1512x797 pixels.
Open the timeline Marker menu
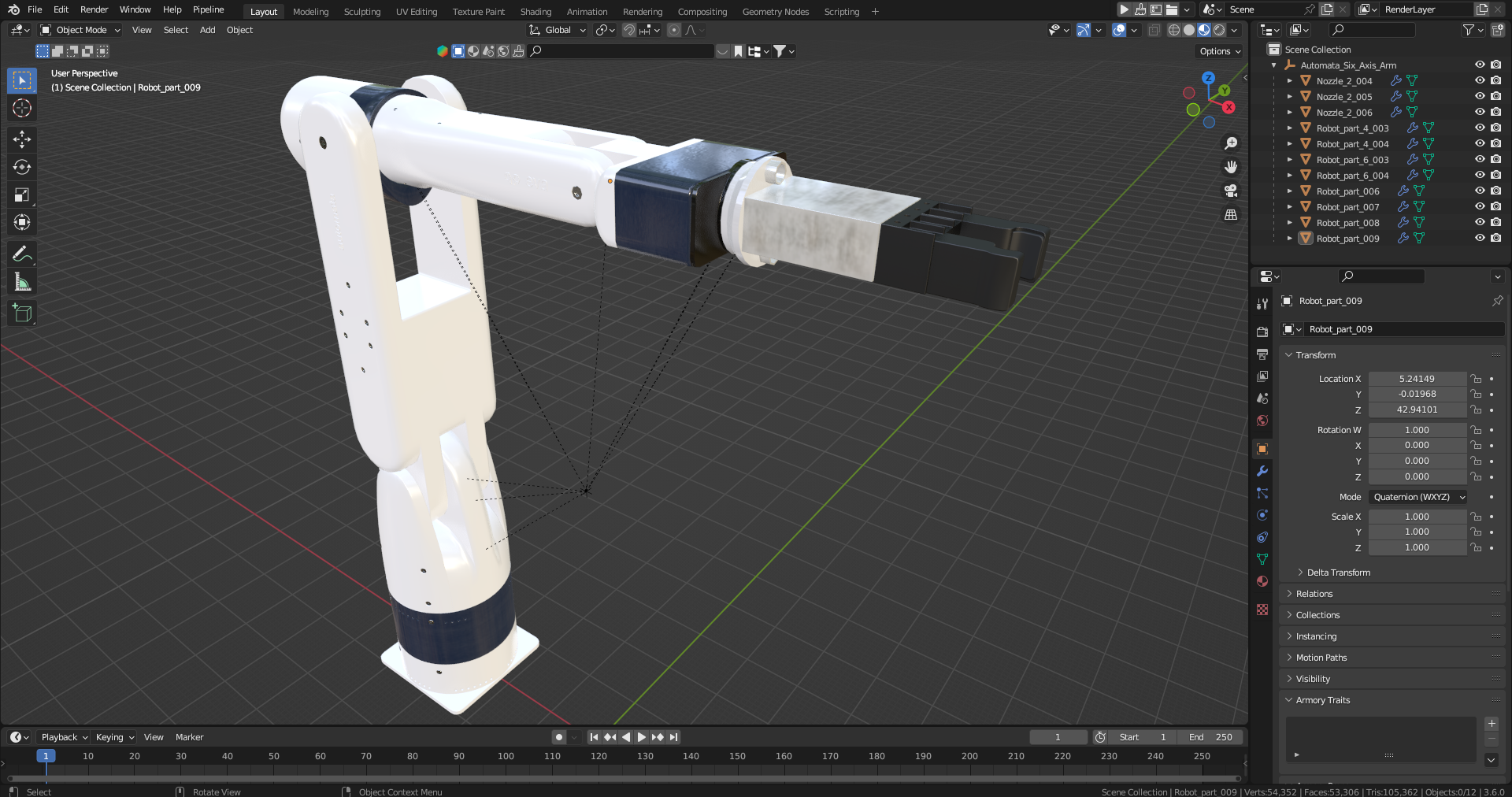click(190, 737)
